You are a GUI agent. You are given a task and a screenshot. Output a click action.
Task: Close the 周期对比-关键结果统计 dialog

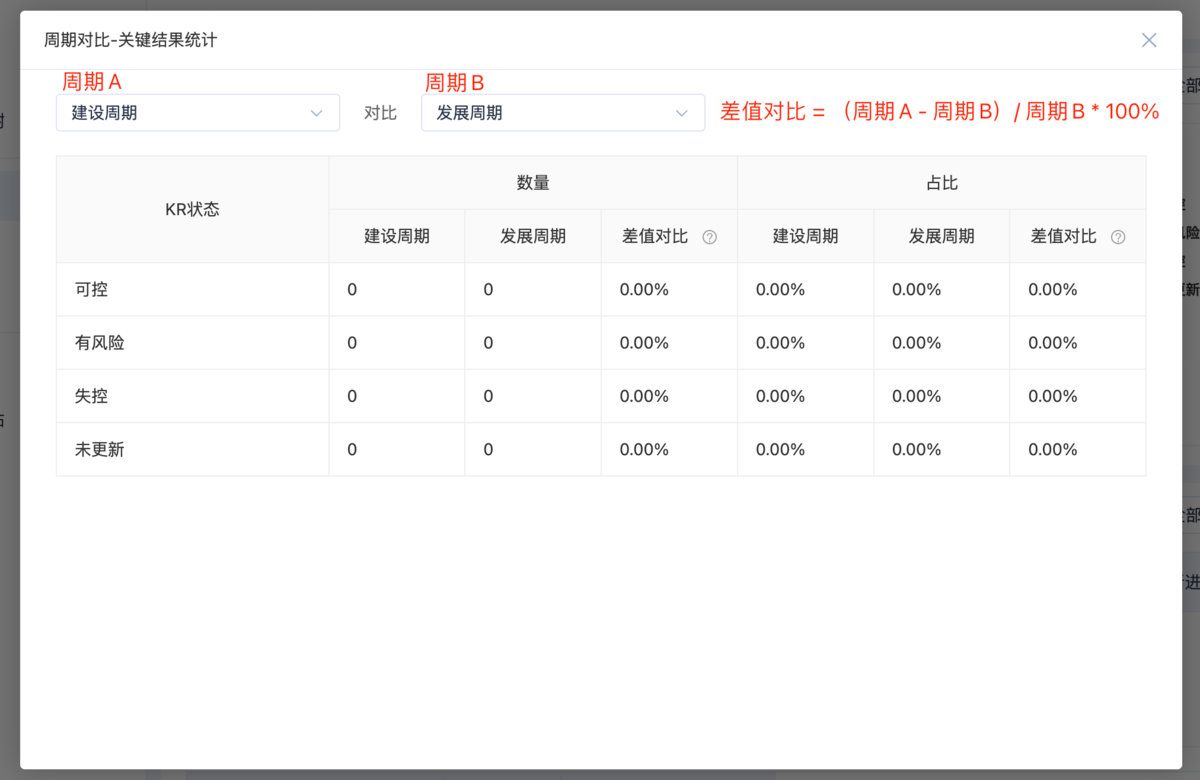coord(1149,40)
